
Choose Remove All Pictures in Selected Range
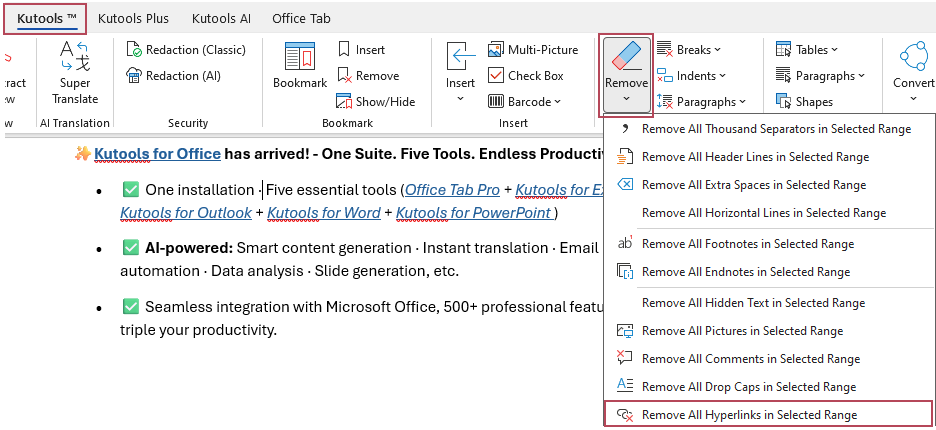769,331
